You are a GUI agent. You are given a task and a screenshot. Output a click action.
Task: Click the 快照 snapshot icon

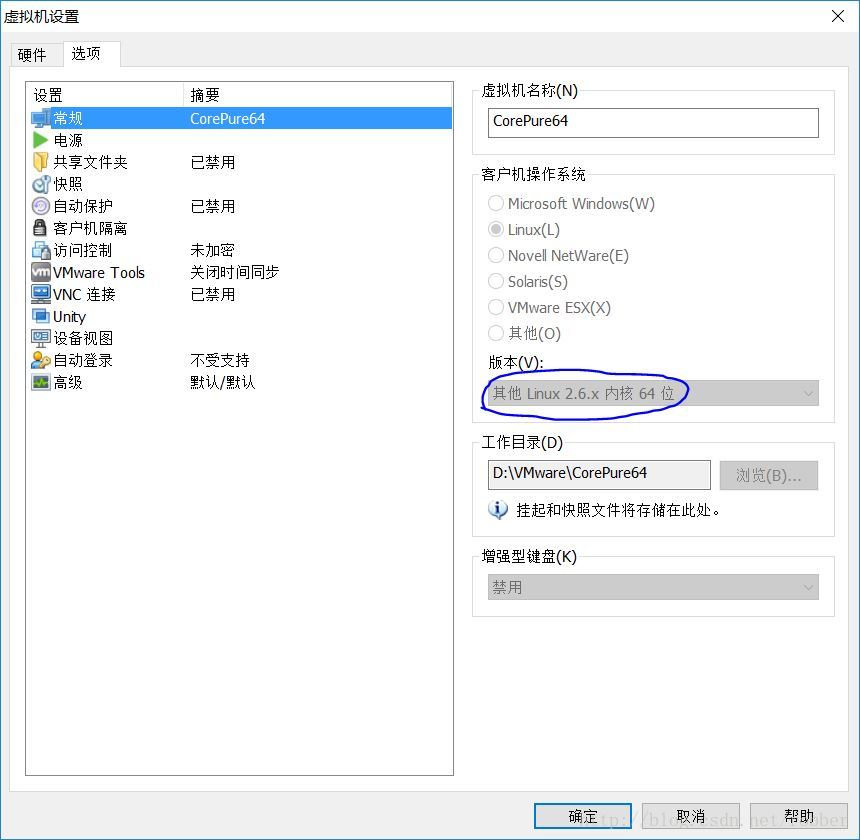pyautogui.click(x=41, y=184)
